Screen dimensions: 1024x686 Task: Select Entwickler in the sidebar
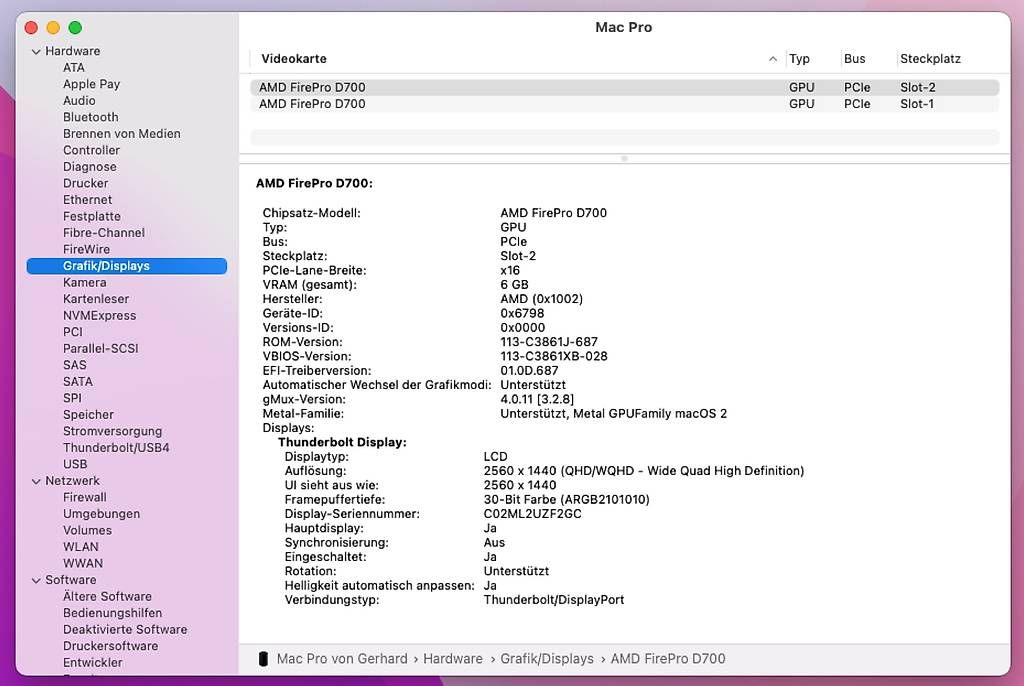point(93,662)
